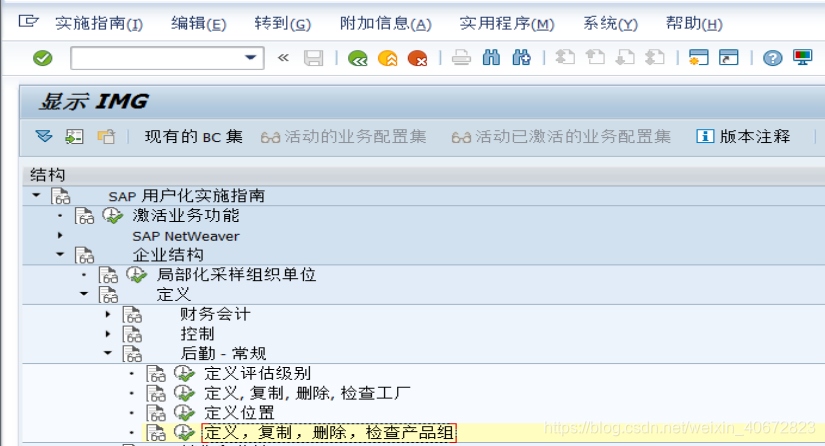
Task: Open the 转到(G) menu
Action: pyautogui.click(x=283, y=23)
